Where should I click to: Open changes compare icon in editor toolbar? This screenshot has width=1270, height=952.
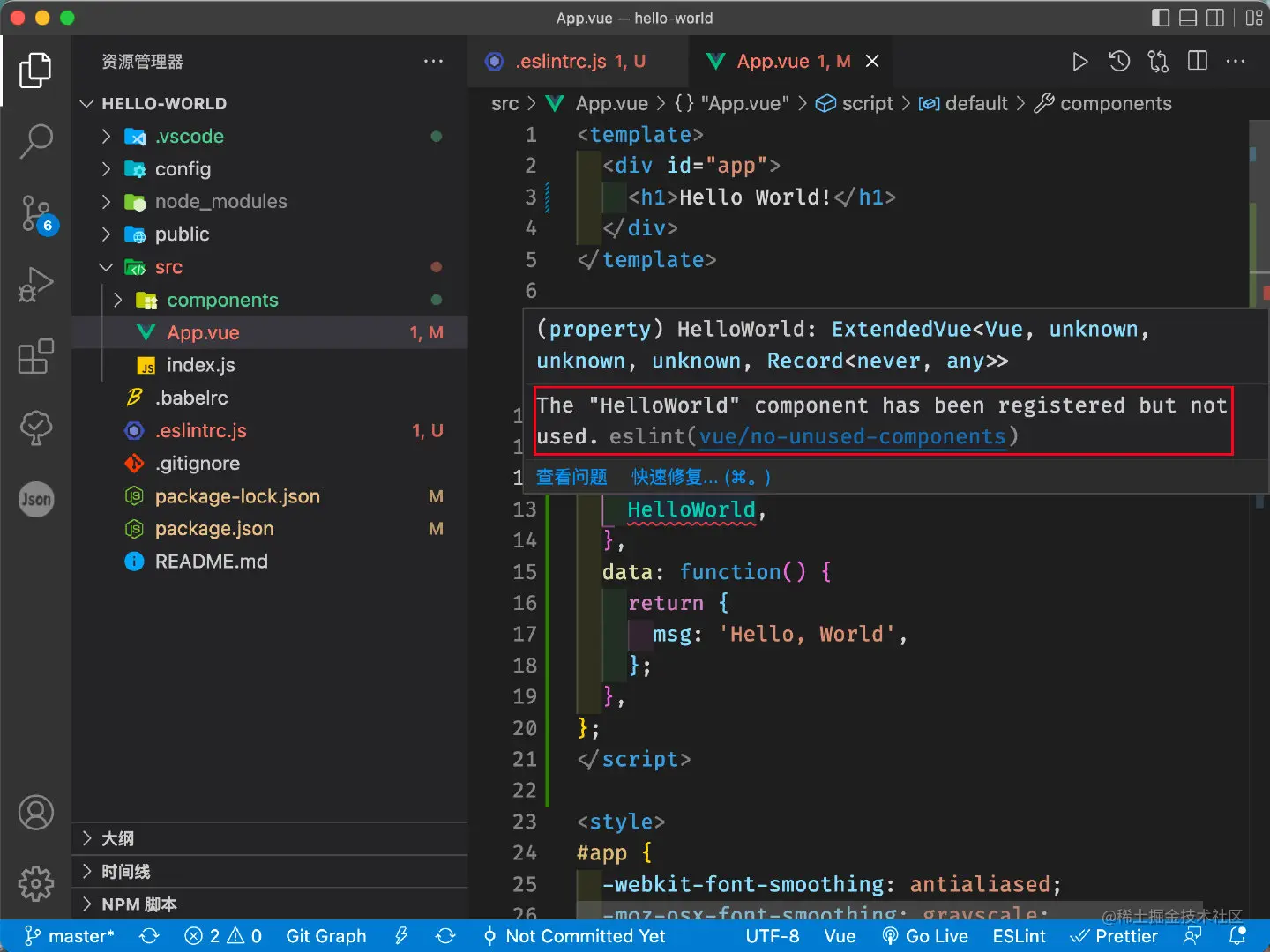click(x=1158, y=62)
